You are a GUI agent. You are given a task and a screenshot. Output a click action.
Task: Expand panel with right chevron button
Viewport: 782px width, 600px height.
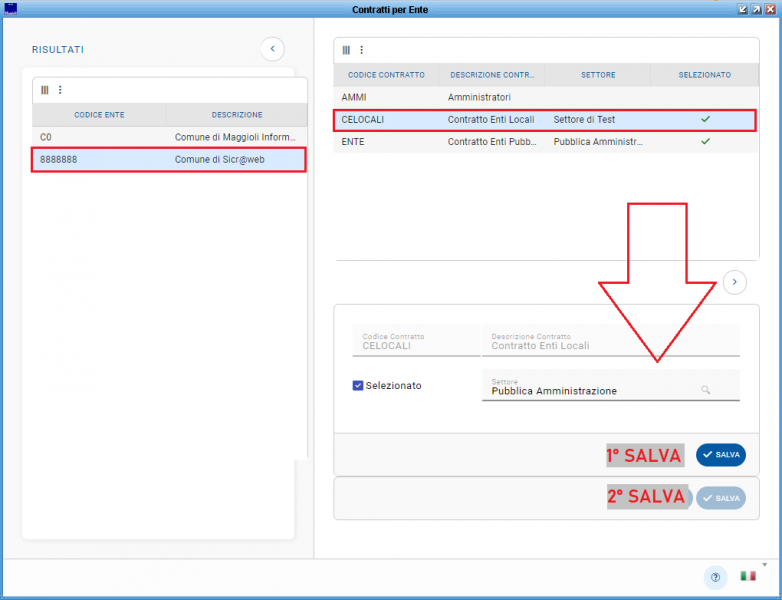tap(735, 282)
